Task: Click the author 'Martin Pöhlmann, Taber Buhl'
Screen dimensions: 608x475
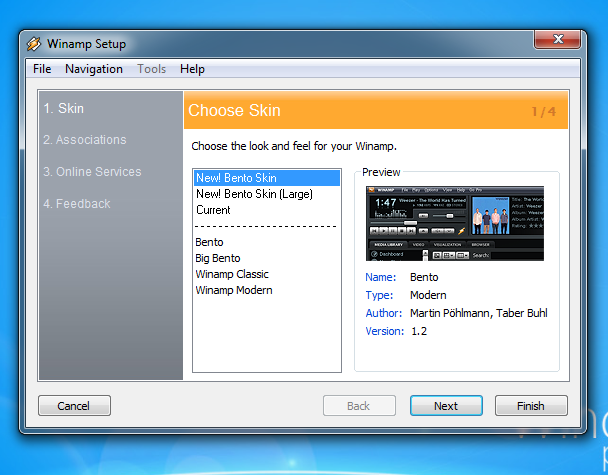Action: pos(479,313)
